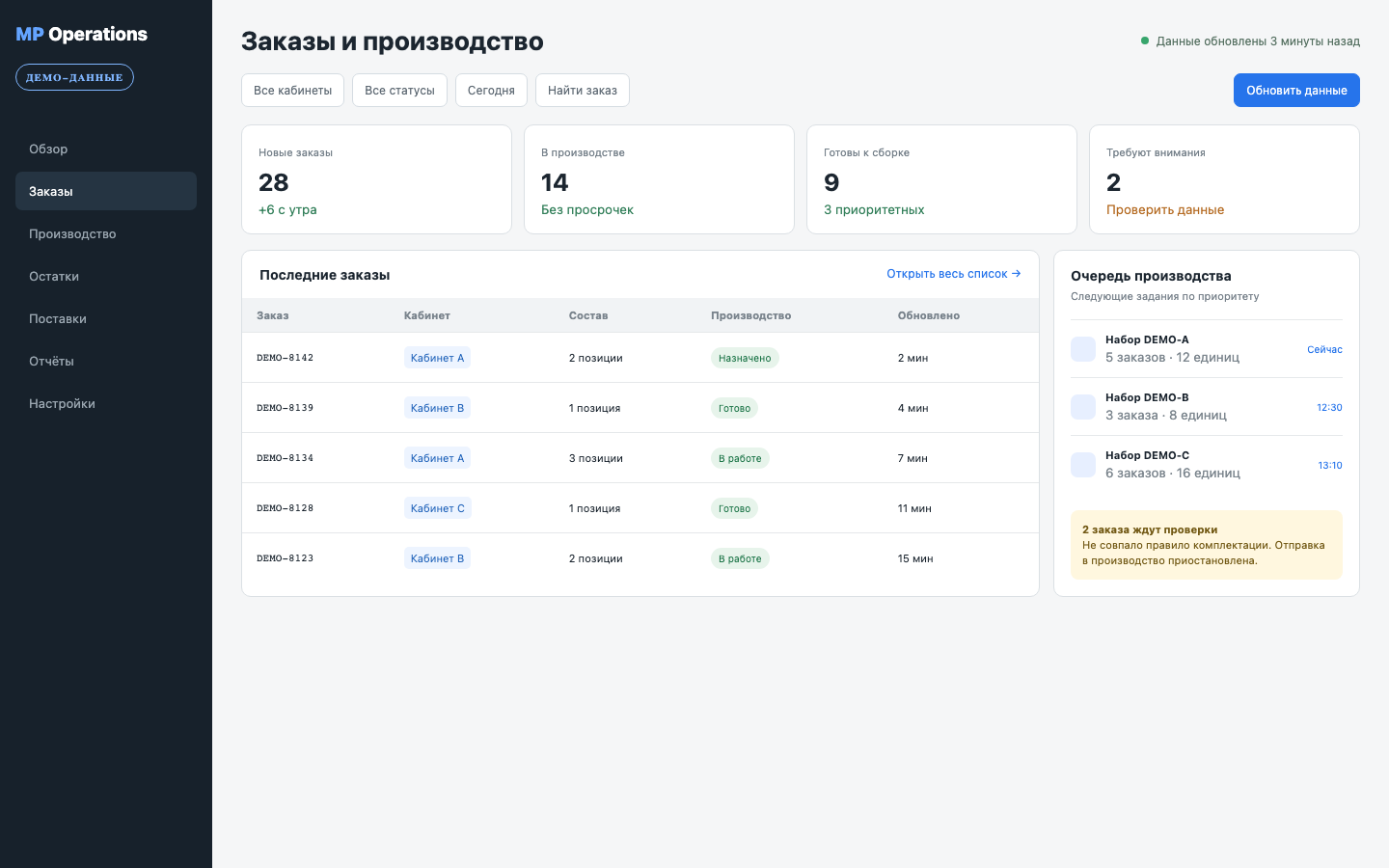Open Остатки from the sidebar
This screenshot has height=868, width=1389.
click(106, 276)
